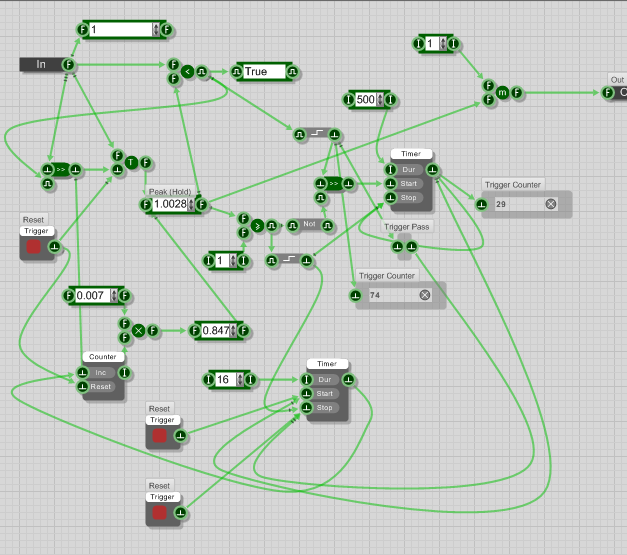Click the stepper arrows on the 500 value

(380, 100)
